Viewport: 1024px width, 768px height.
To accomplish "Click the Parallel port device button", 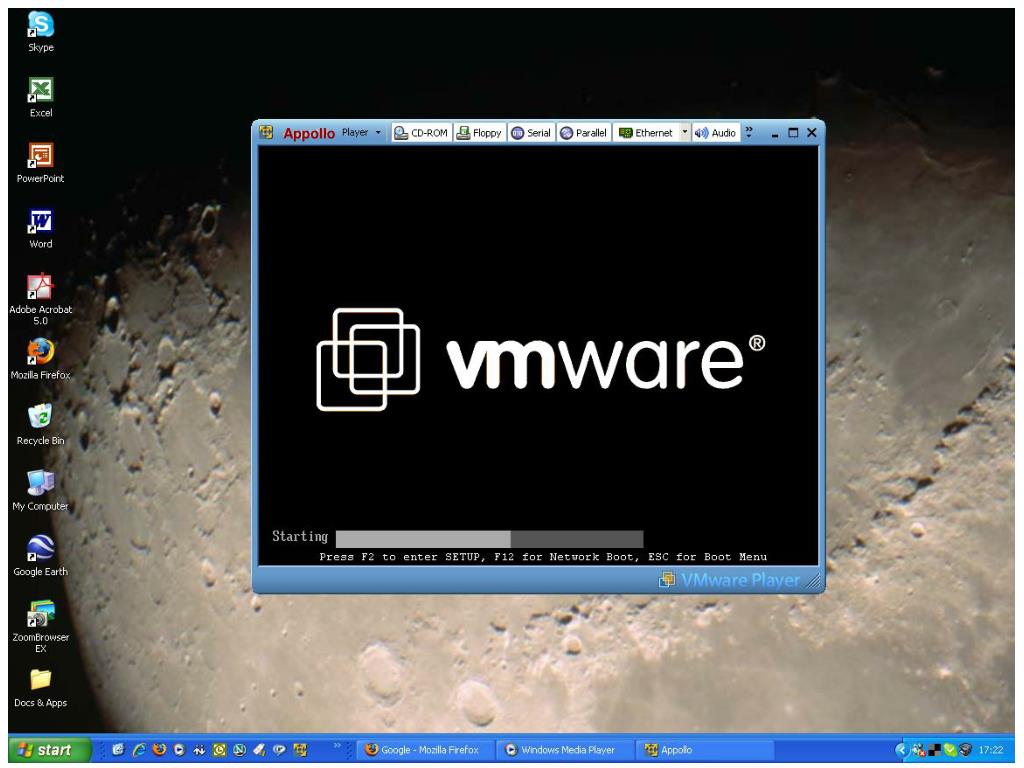I will (x=584, y=133).
